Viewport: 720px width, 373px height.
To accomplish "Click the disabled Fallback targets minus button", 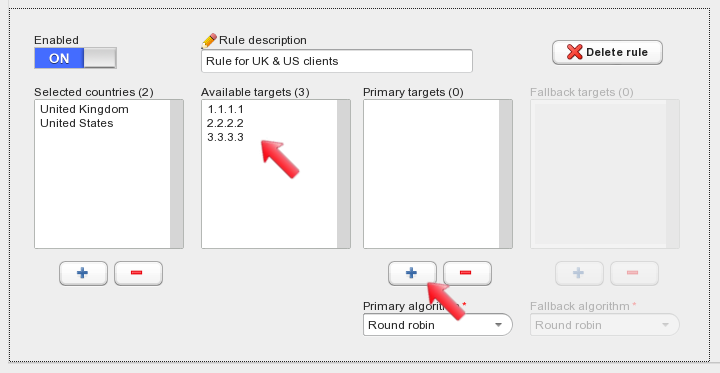I will (x=634, y=273).
